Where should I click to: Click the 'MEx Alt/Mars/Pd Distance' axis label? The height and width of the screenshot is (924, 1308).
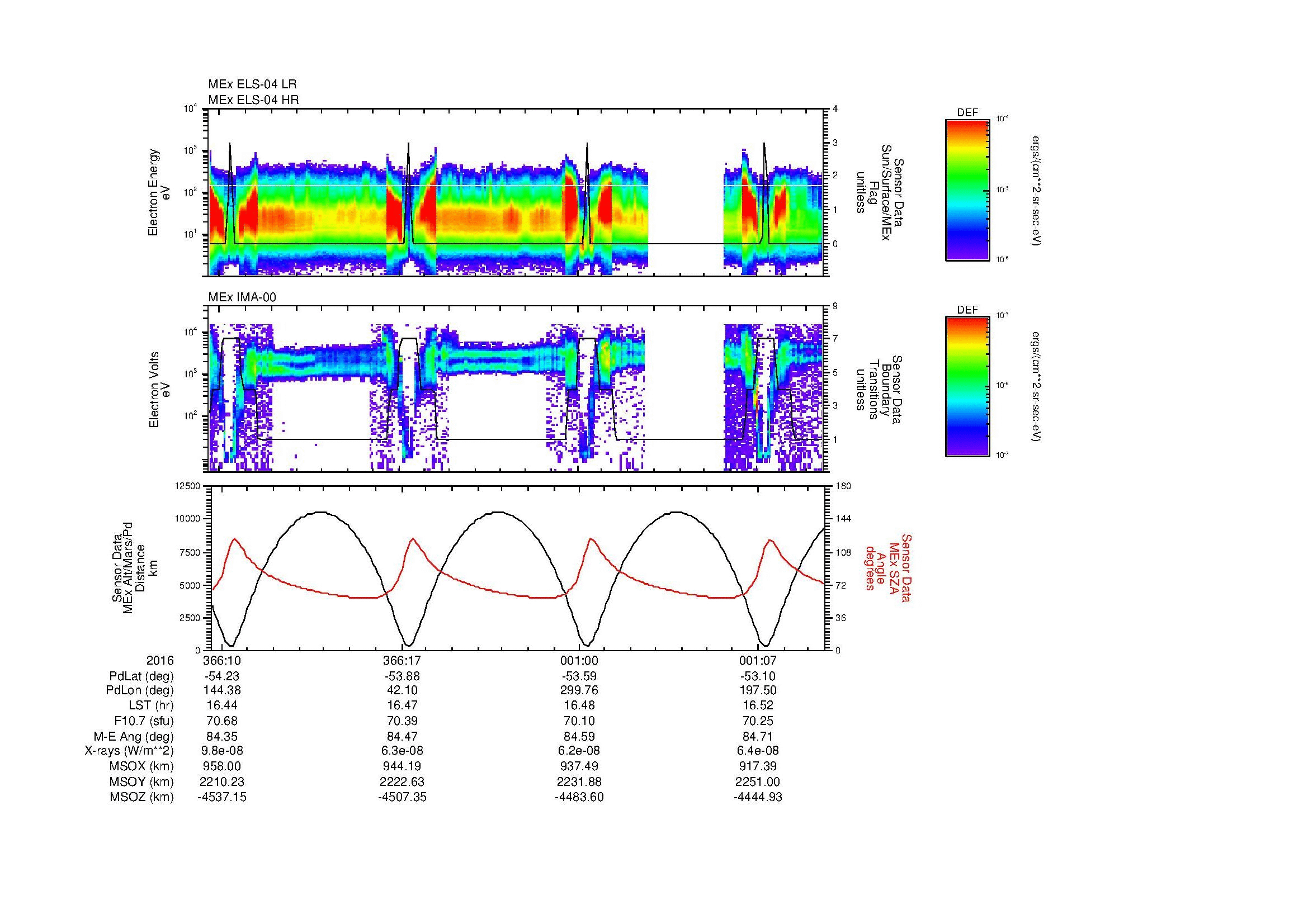pyautogui.click(x=134, y=567)
